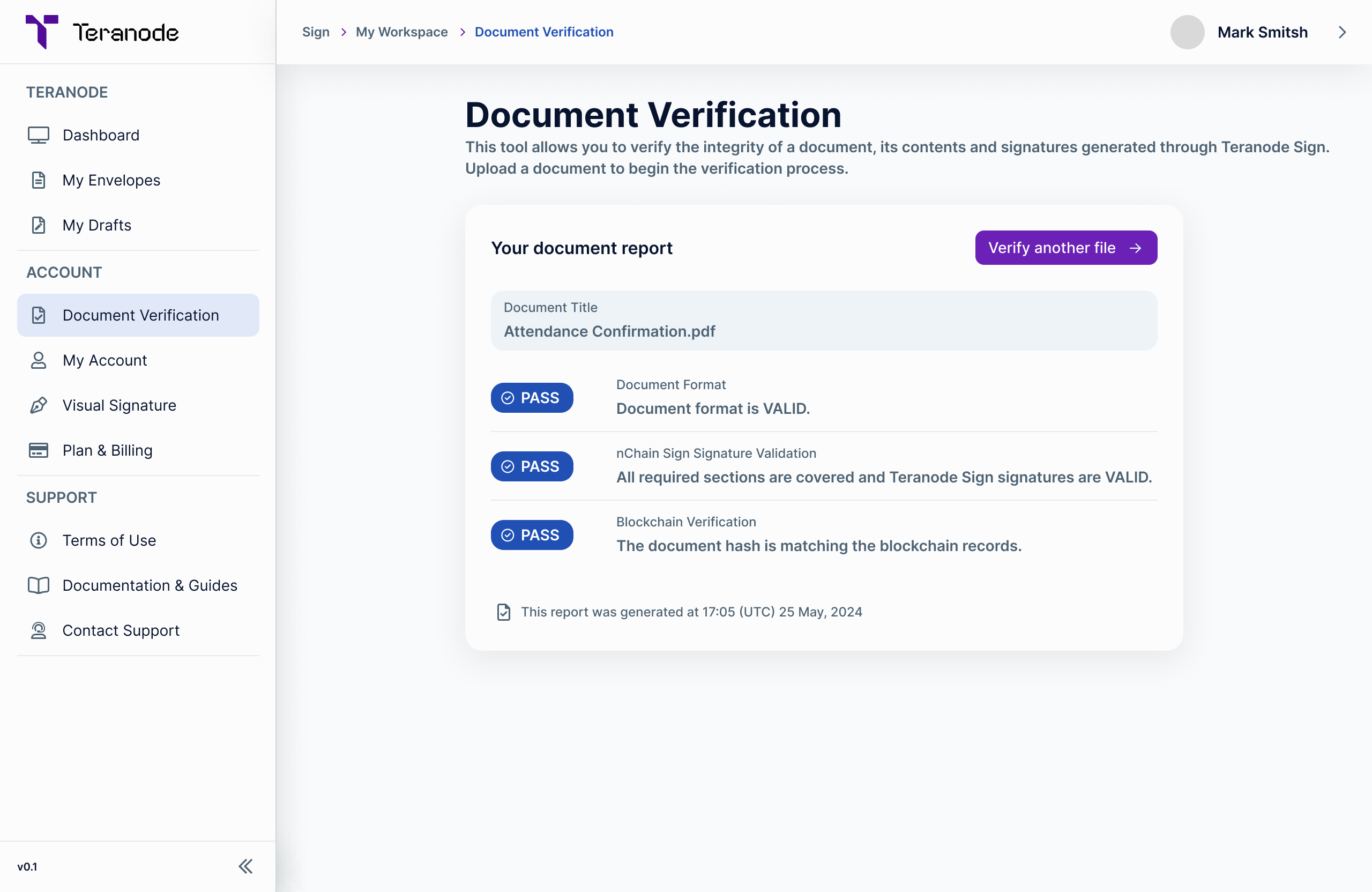This screenshot has height=892, width=1372.
Task: Click the Mark Smitsh profile avatar
Action: 1187,32
